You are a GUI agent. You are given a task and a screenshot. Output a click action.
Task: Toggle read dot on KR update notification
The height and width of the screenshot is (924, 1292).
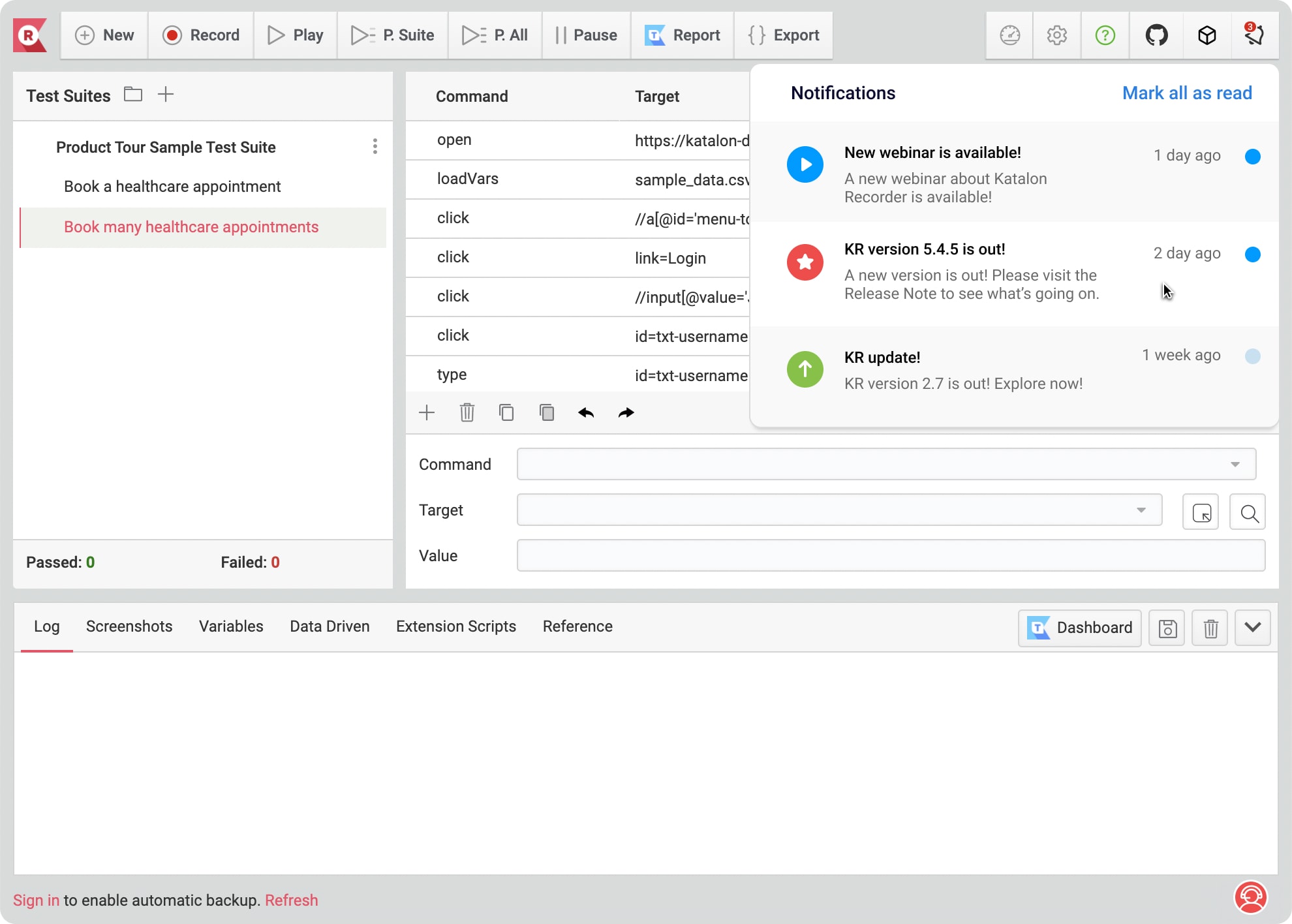[x=1252, y=356]
